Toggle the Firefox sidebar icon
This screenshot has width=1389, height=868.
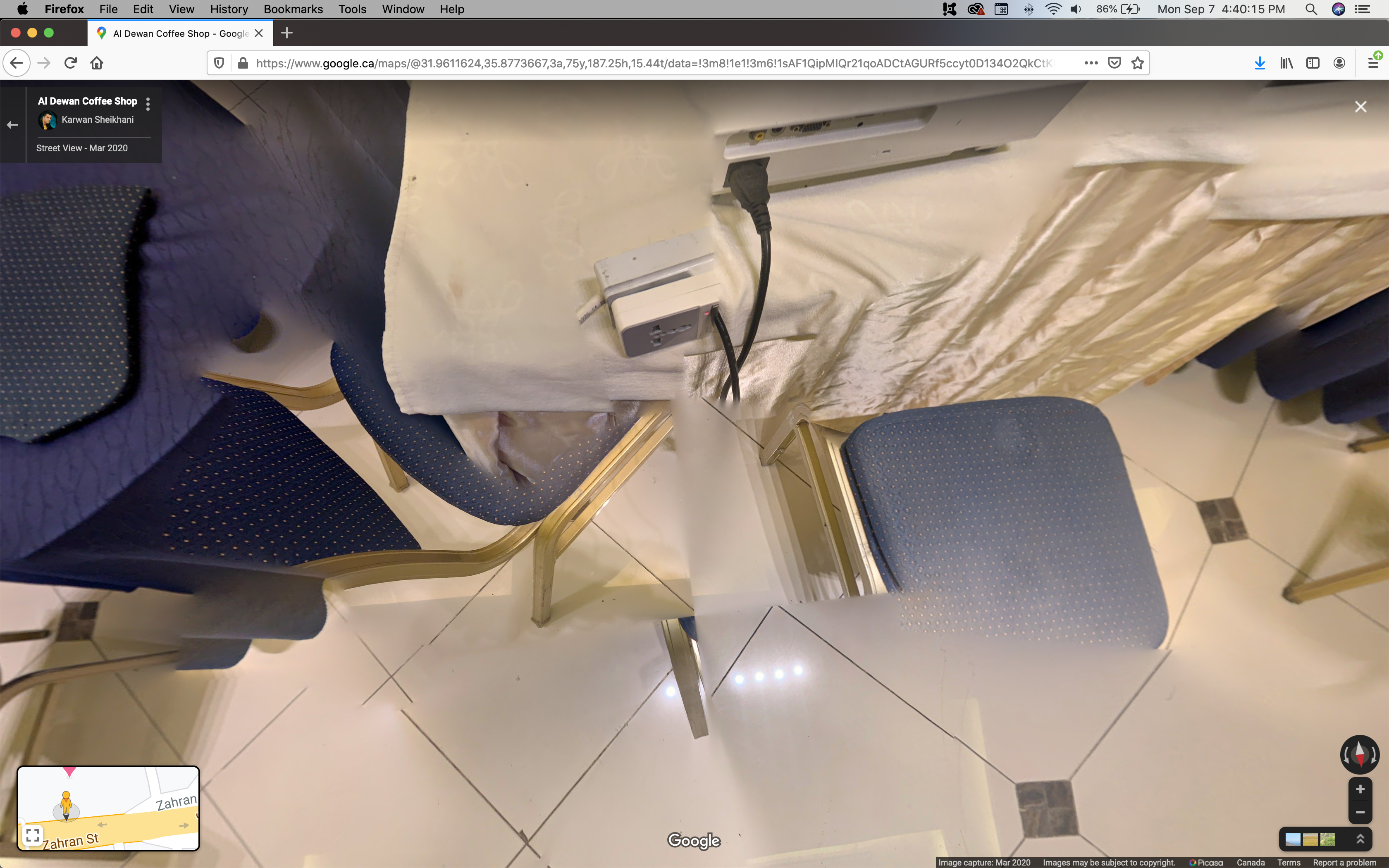click(1313, 63)
